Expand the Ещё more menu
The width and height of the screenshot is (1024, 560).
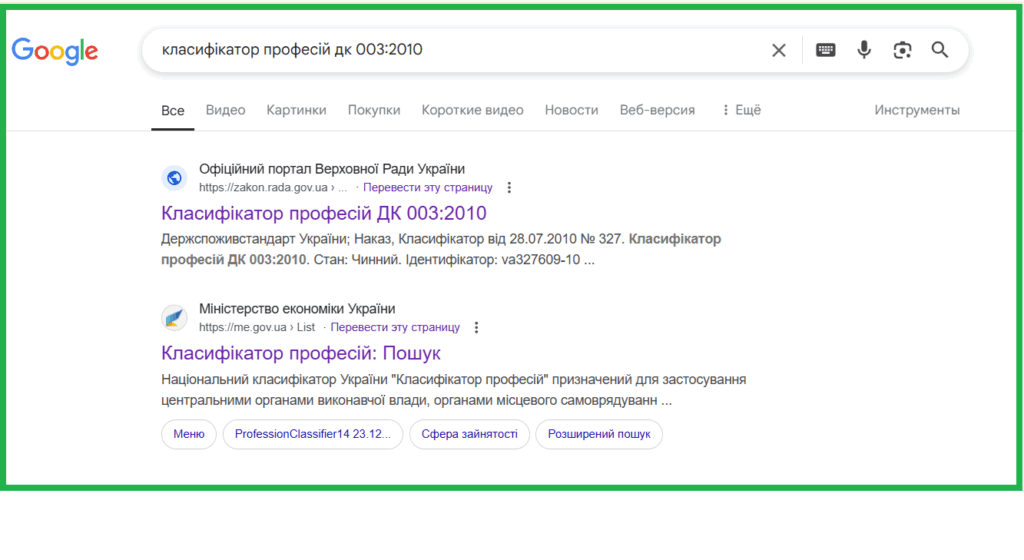coord(741,110)
